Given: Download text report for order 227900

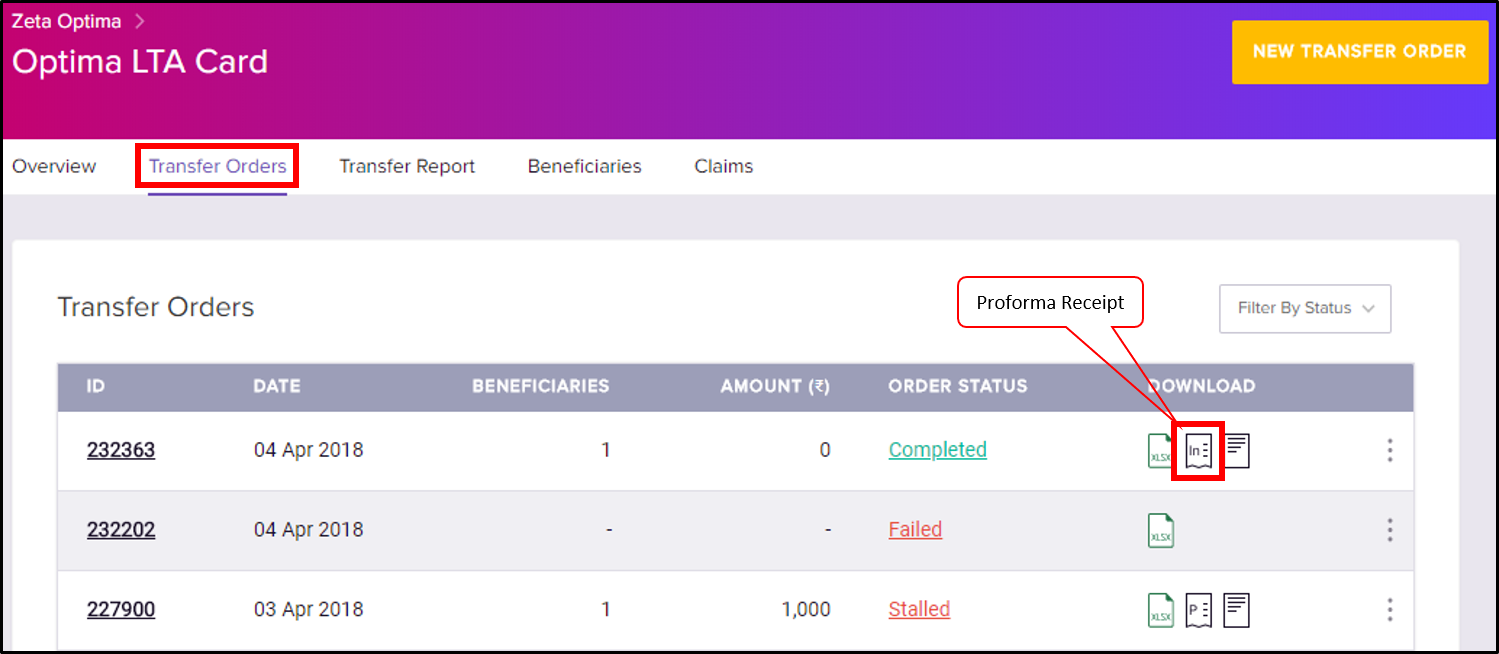Looking at the screenshot, I should [1237, 610].
